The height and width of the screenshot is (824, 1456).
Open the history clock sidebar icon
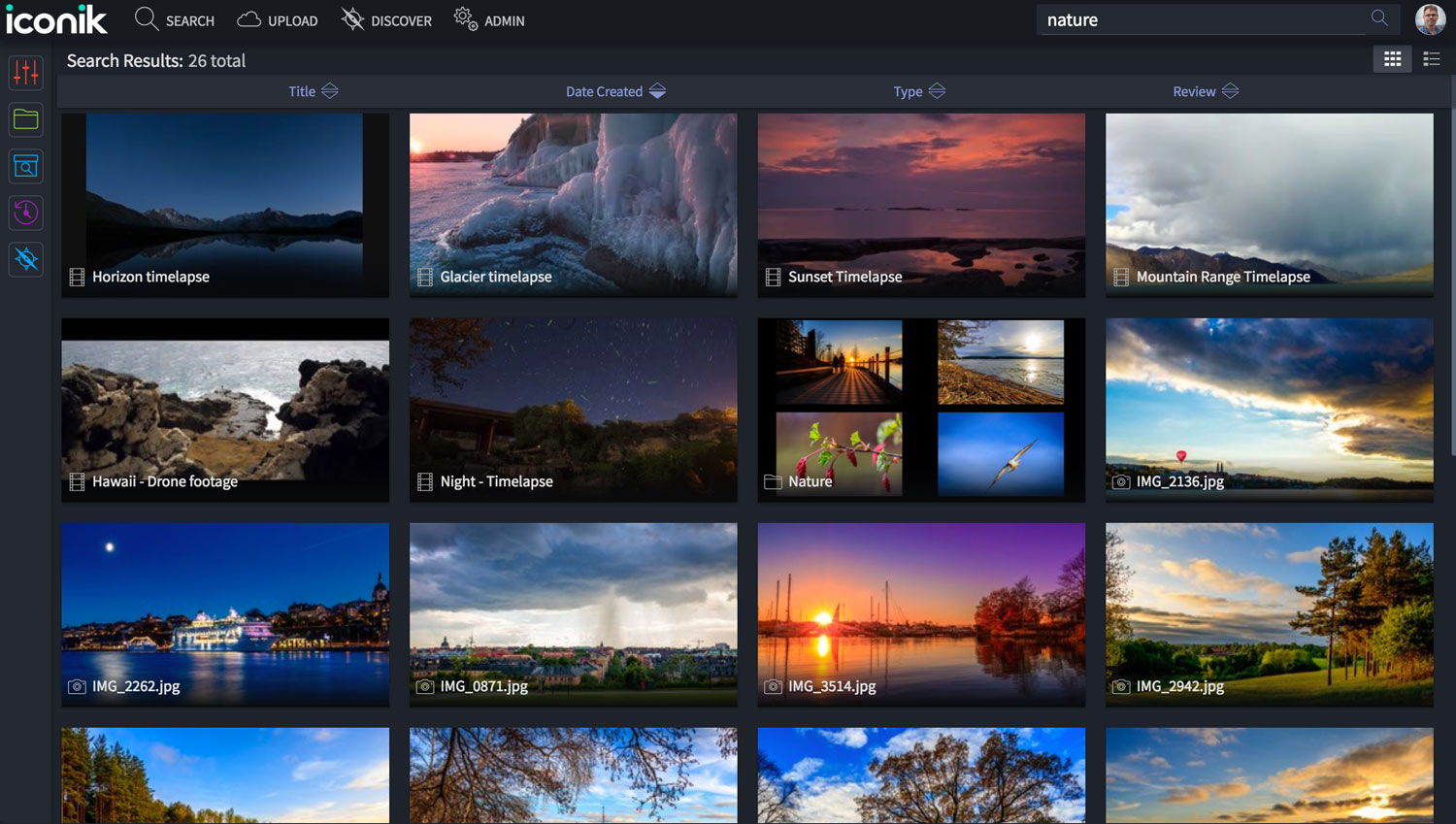(x=26, y=213)
